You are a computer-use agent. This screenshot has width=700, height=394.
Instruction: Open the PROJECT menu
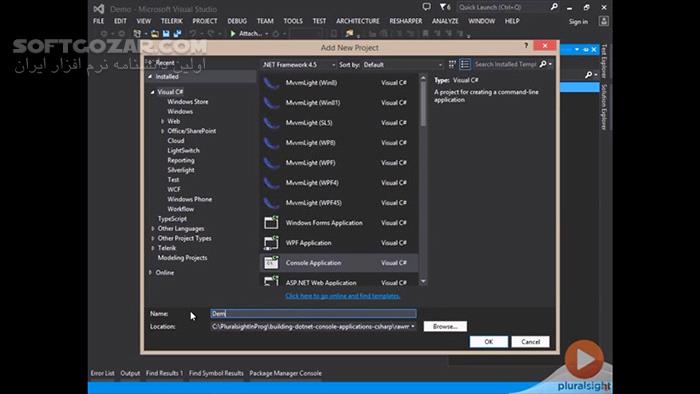(205, 21)
